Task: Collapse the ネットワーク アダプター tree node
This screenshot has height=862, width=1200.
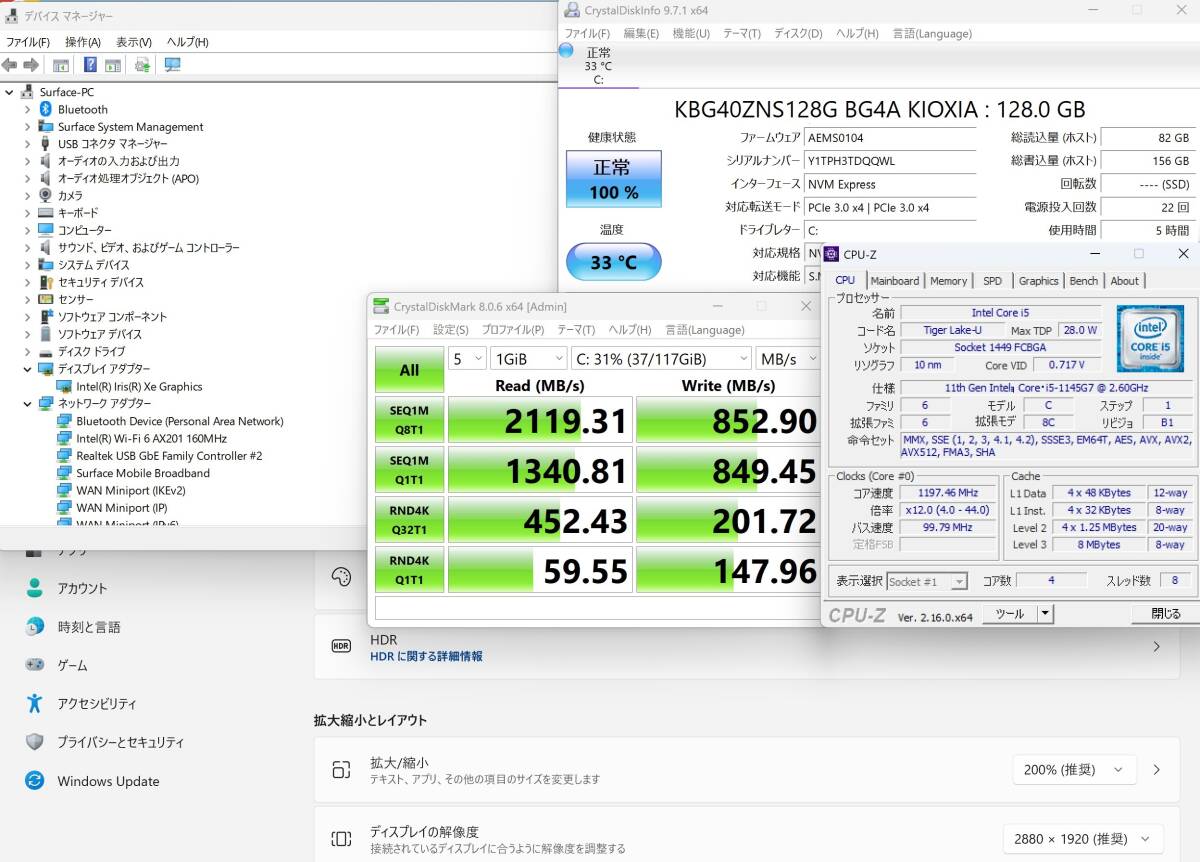Action: [x=27, y=404]
